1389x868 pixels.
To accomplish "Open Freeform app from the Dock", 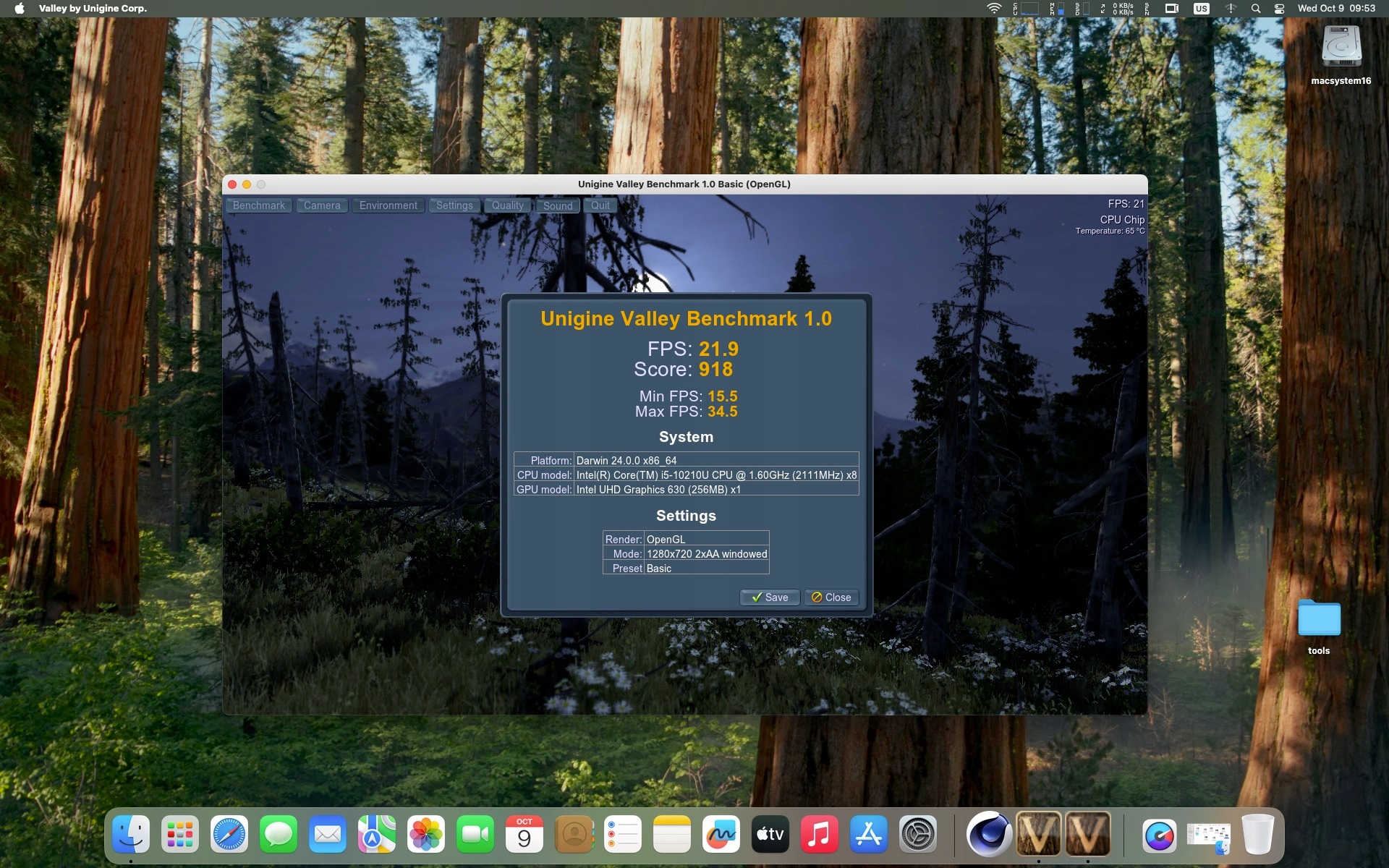I will coord(721,835).
